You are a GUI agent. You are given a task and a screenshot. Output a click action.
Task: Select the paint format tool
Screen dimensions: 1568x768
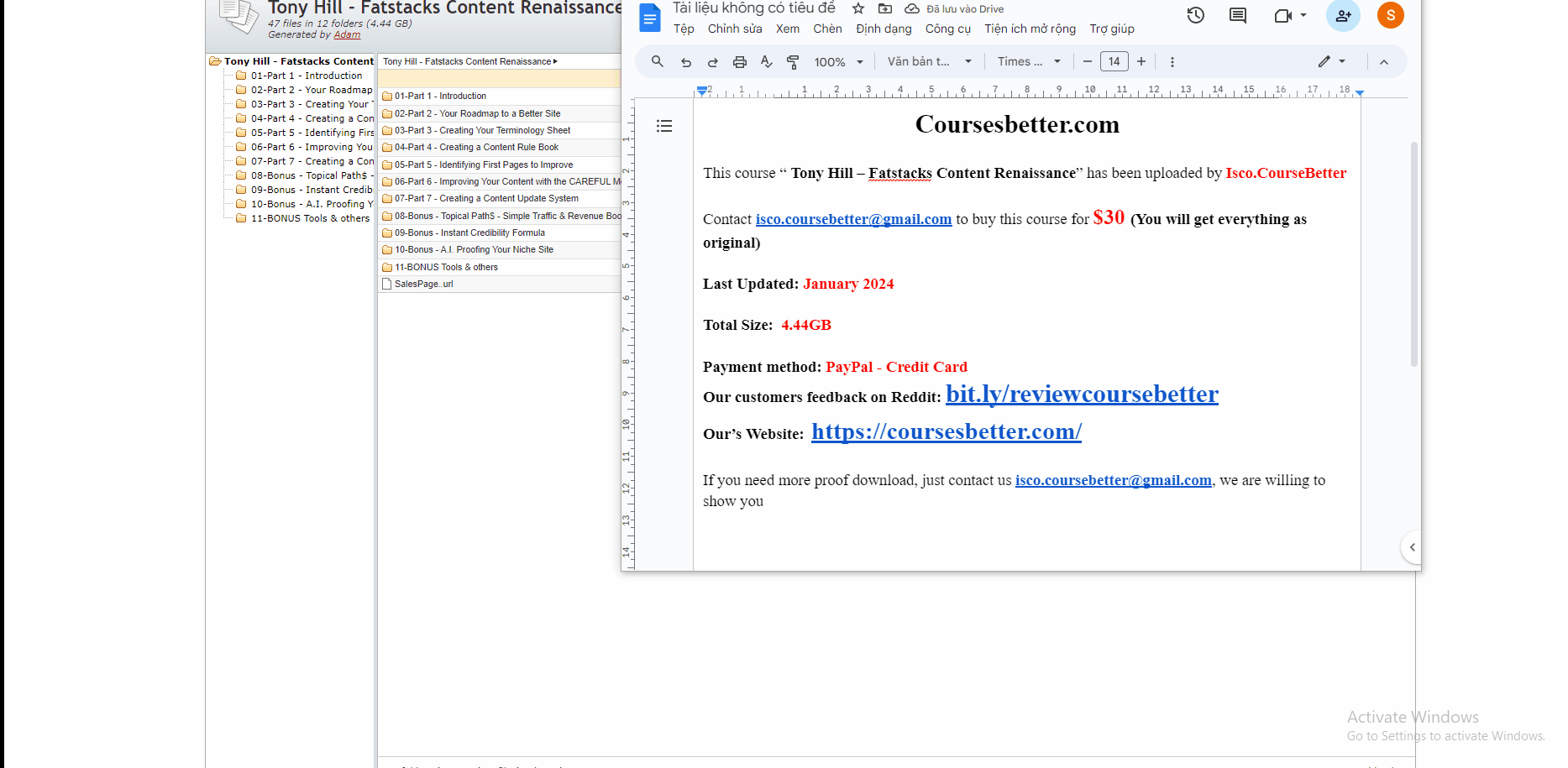click(x=793, y=61)
